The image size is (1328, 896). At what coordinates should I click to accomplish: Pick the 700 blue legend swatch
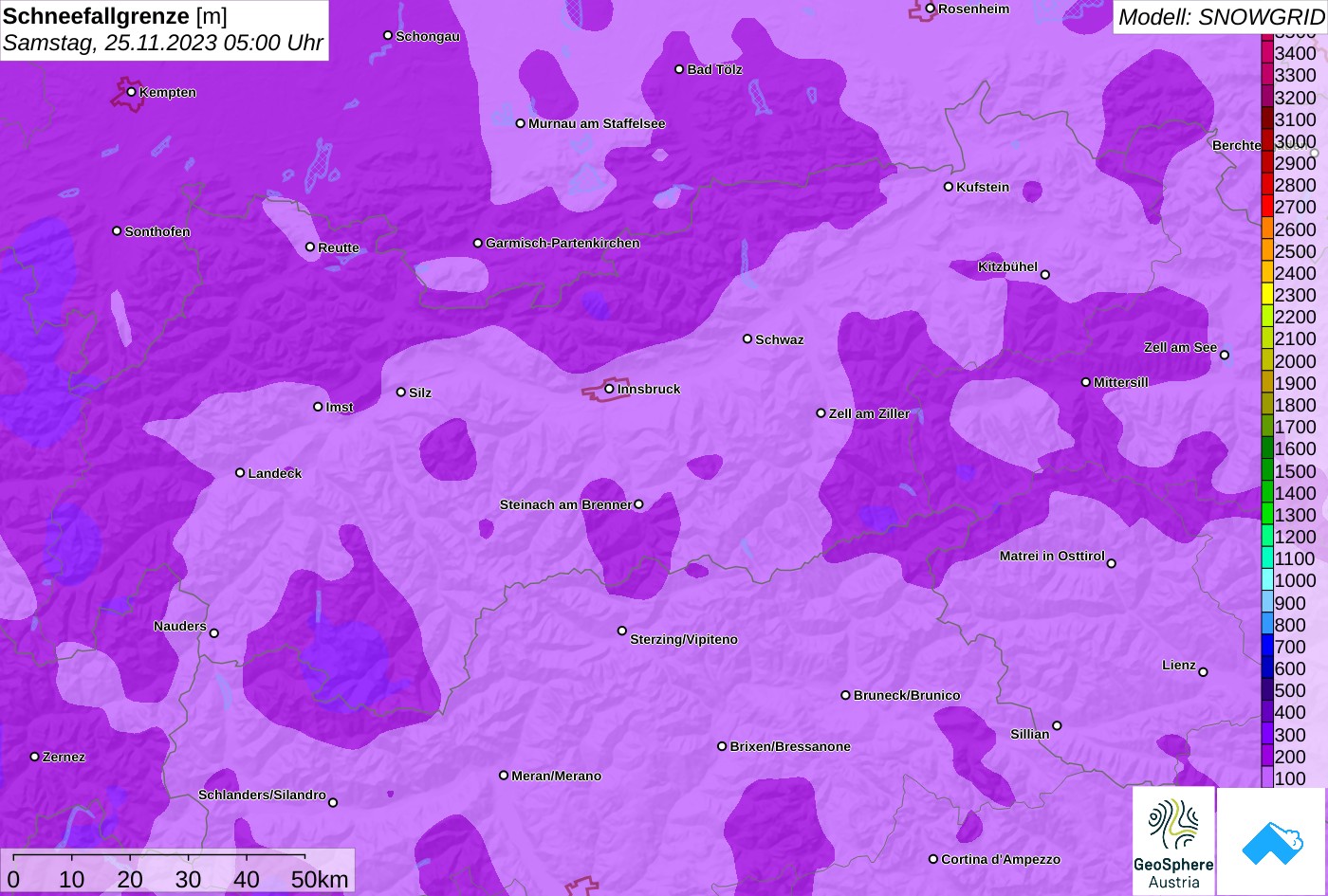pyautogui.click(x=1266, y=647)
